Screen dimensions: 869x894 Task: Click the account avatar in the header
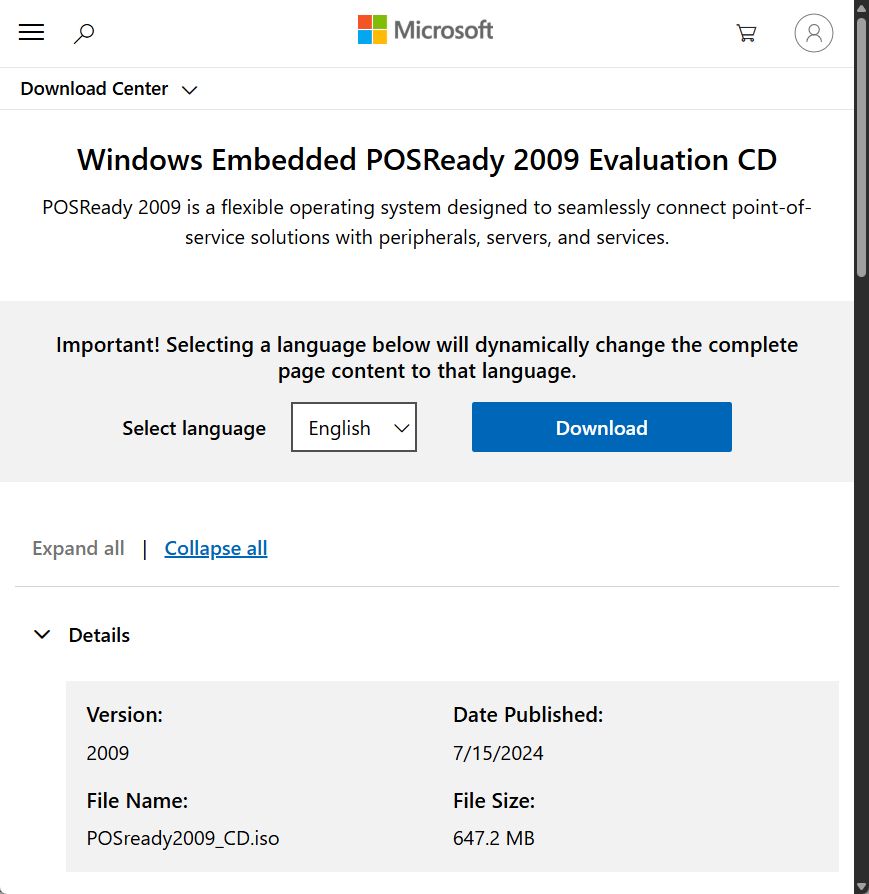pos(813,32)
